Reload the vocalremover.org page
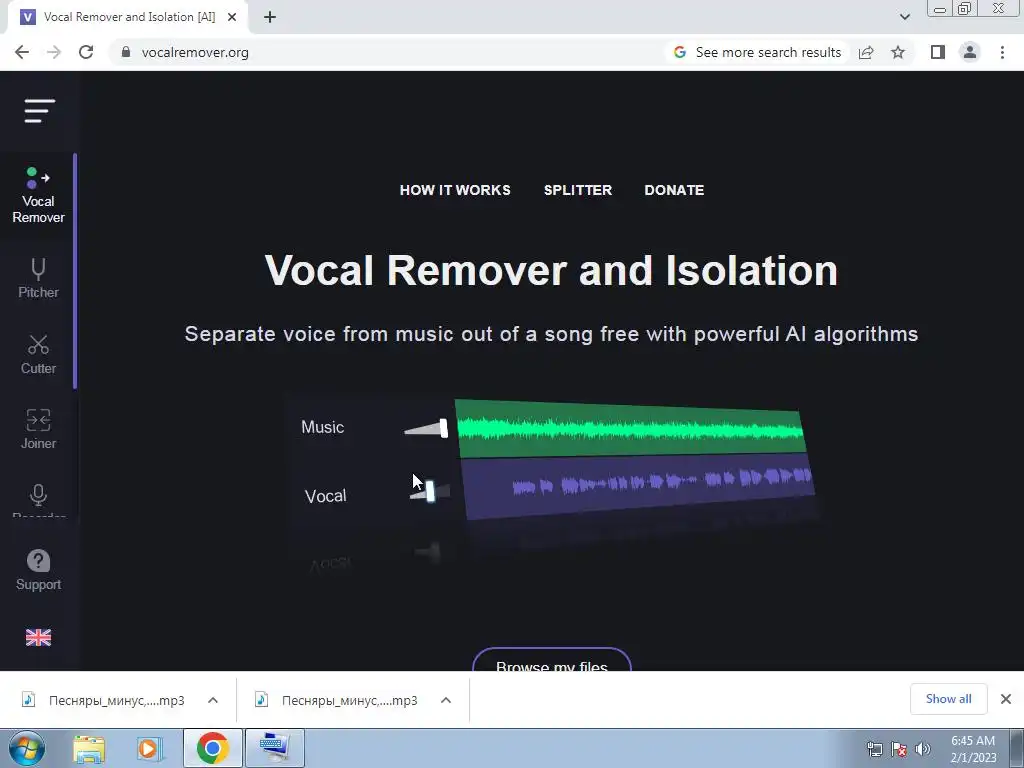This screenshot has width=1024, height=768. (86, 52)
